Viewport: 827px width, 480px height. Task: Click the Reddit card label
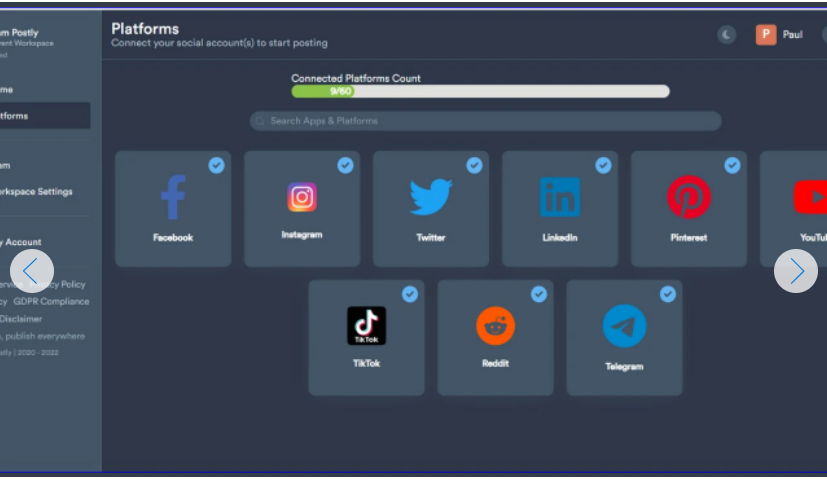coord(495,363)
